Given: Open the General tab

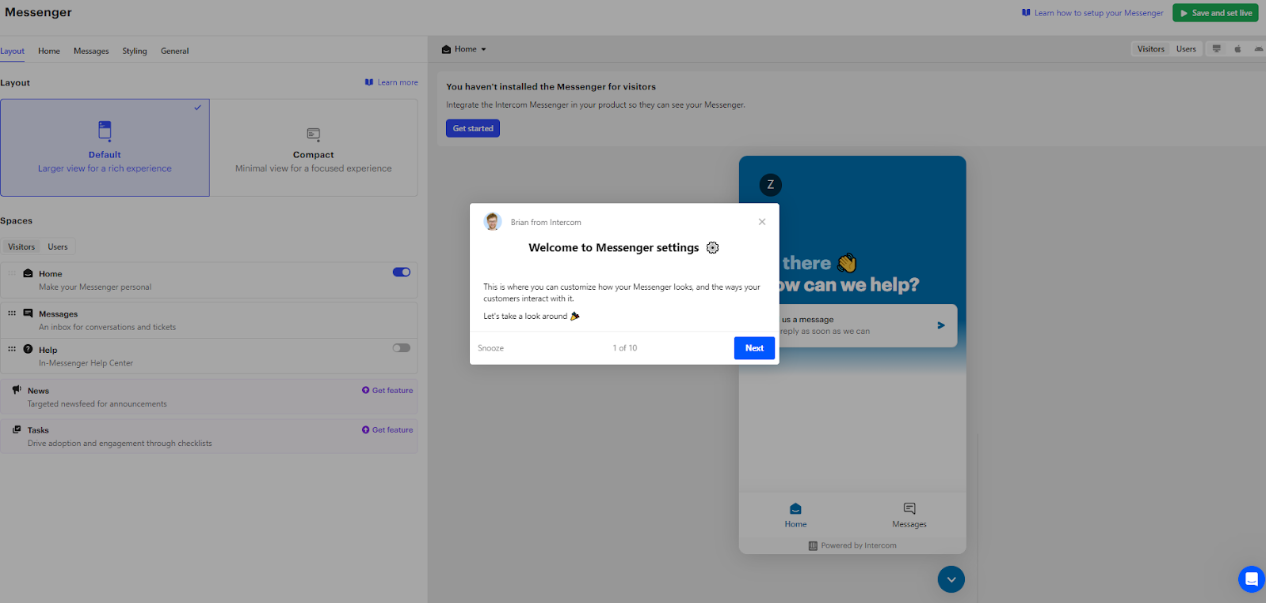Looking at the screenshot, I should pyautogui.click(x=175, y=51).
